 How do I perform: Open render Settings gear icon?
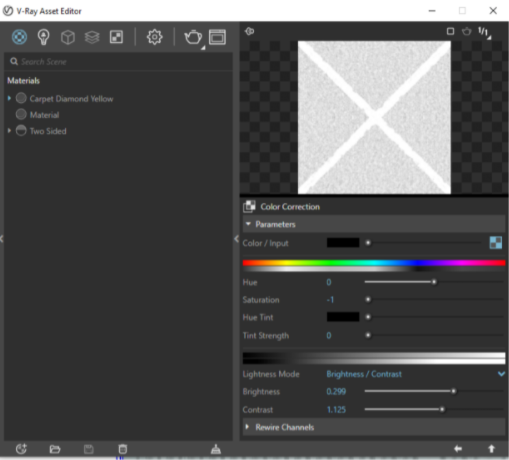tap(155, 37)
